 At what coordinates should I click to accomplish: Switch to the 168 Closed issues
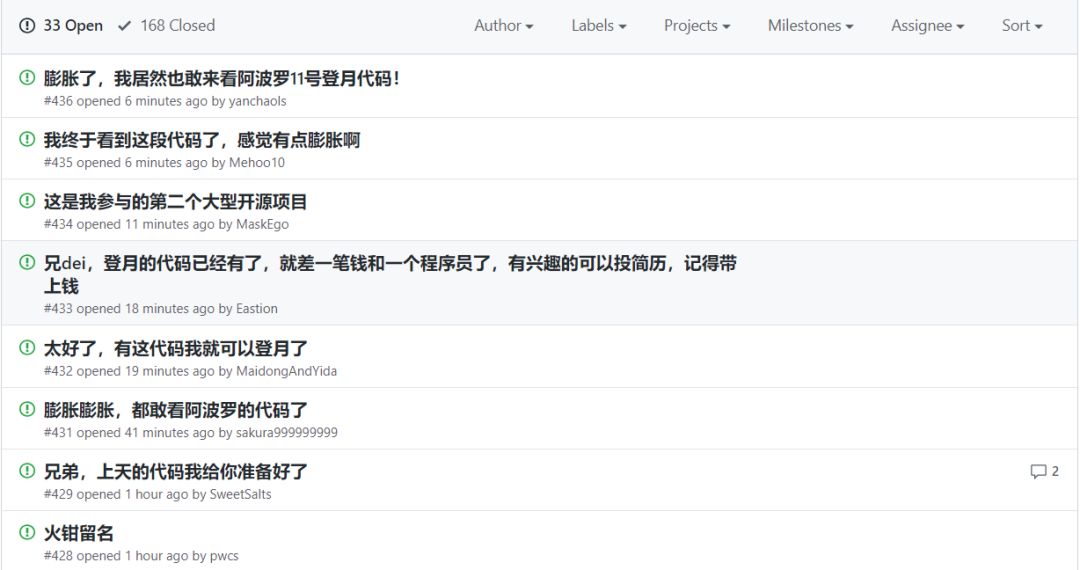coord(167,25)
